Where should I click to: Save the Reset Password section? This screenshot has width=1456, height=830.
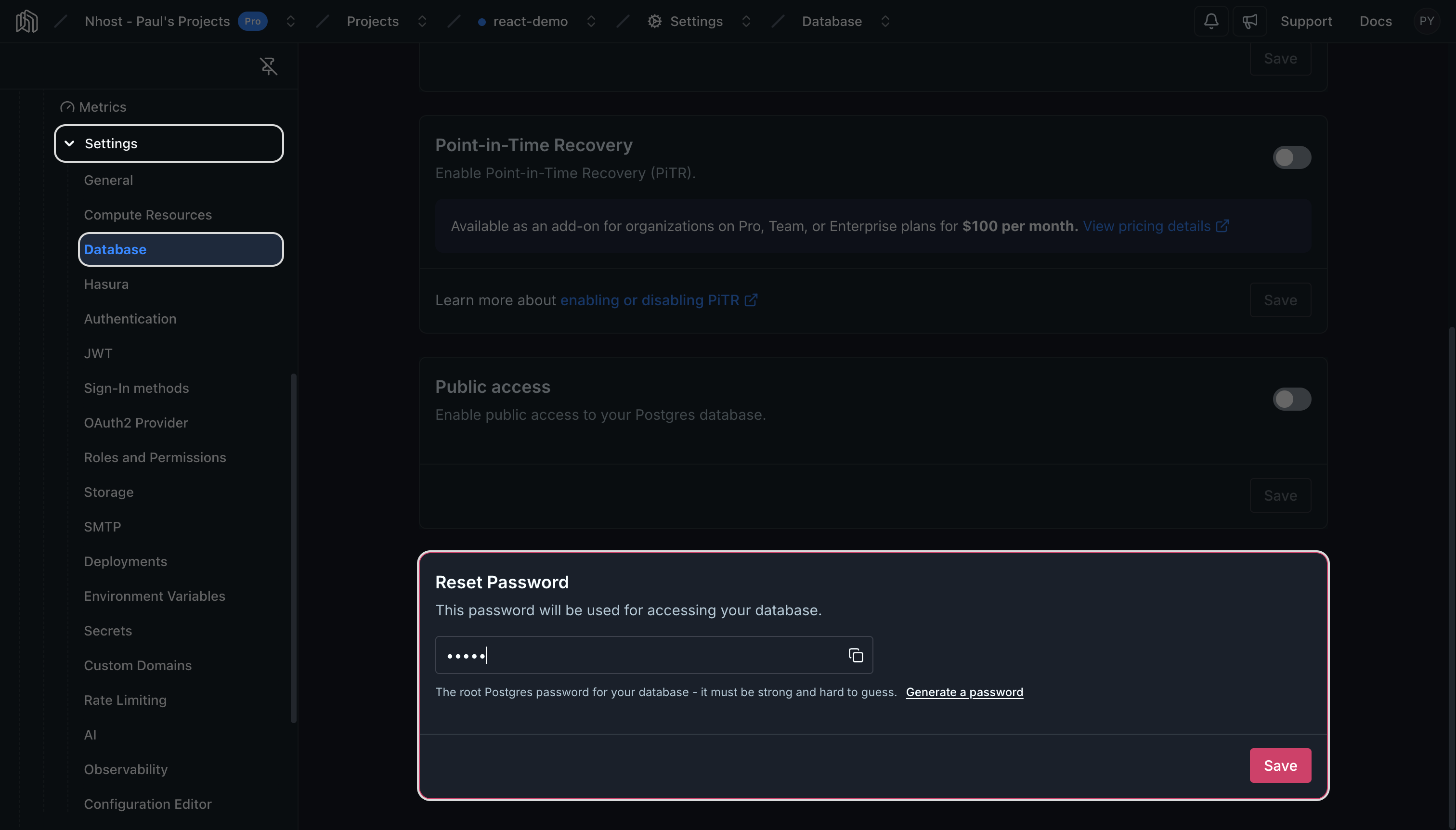point(1280,765)
